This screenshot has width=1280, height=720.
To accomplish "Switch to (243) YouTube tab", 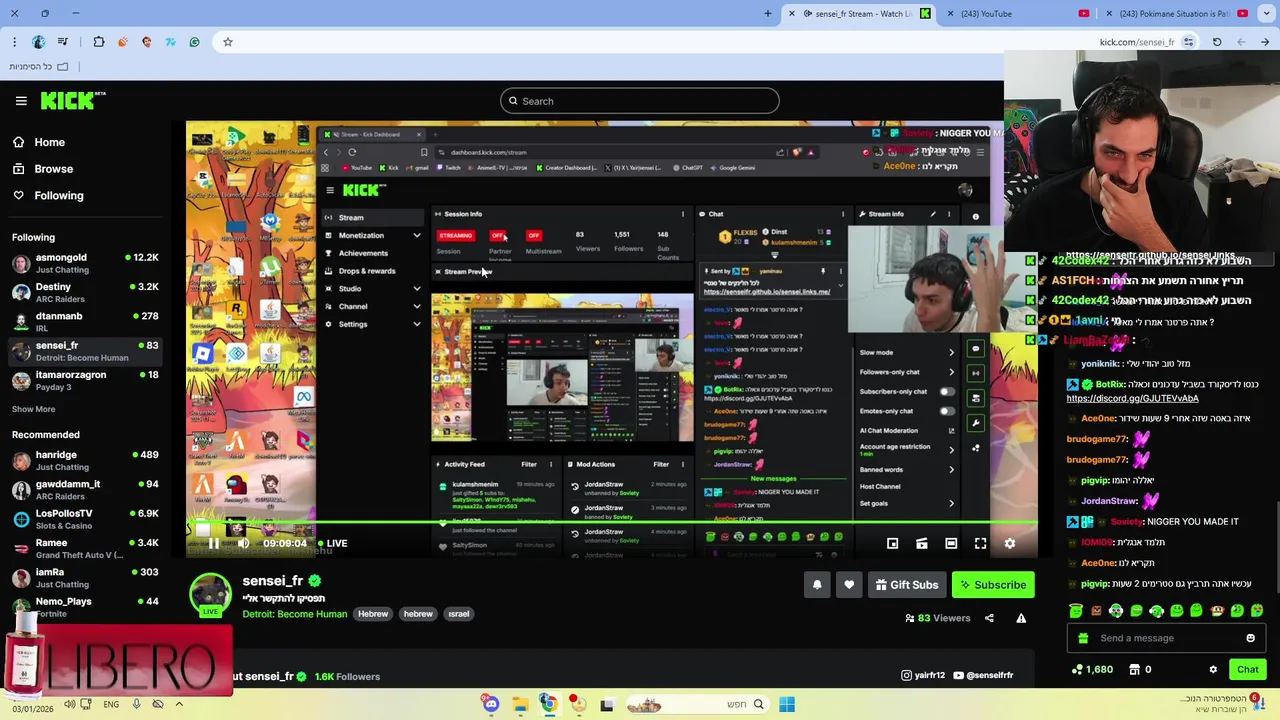I will point(1020,14).
